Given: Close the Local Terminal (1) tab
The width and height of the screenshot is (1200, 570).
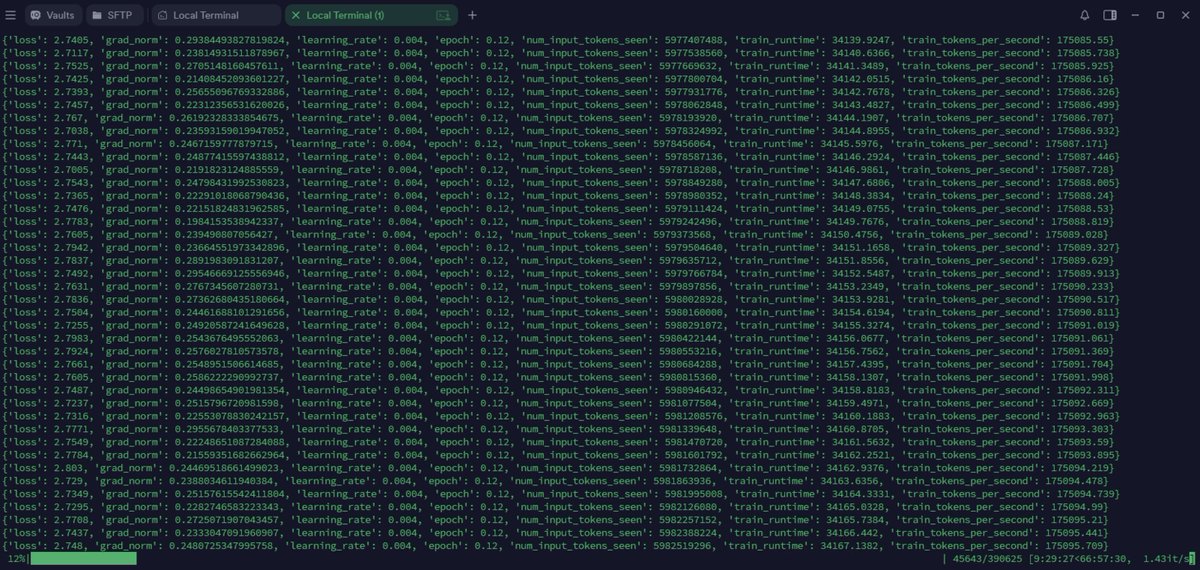Looking at the screenshot, I should click(295, 15).
